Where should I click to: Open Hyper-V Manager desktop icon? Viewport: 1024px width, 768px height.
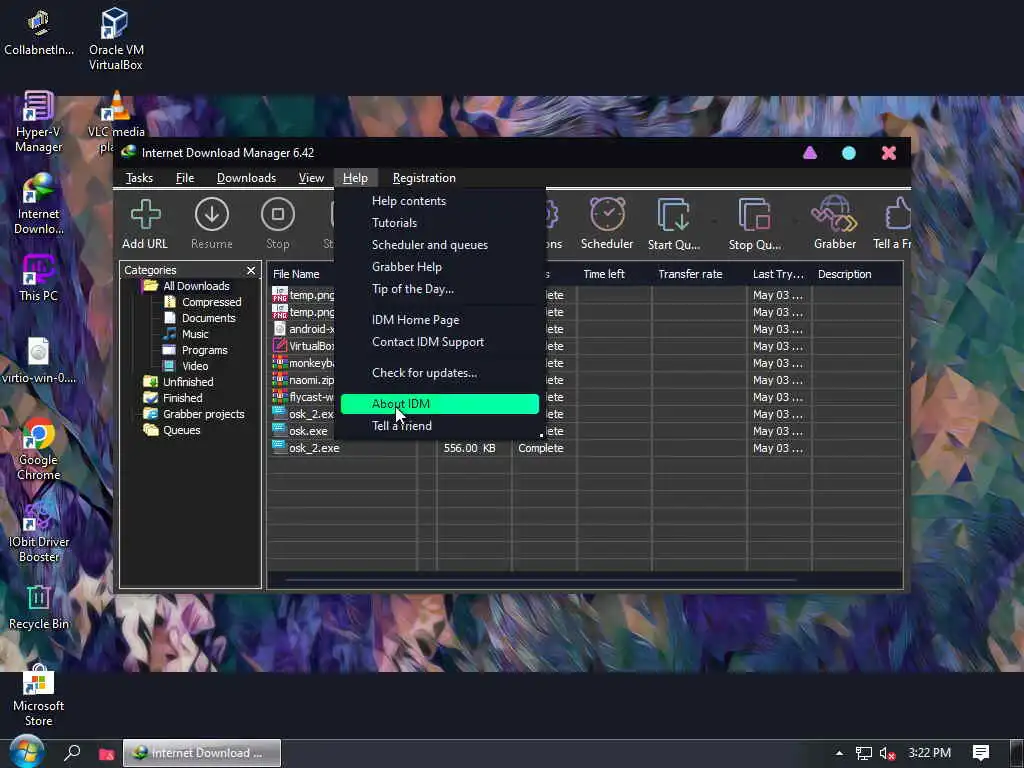(x=39, y=122)
